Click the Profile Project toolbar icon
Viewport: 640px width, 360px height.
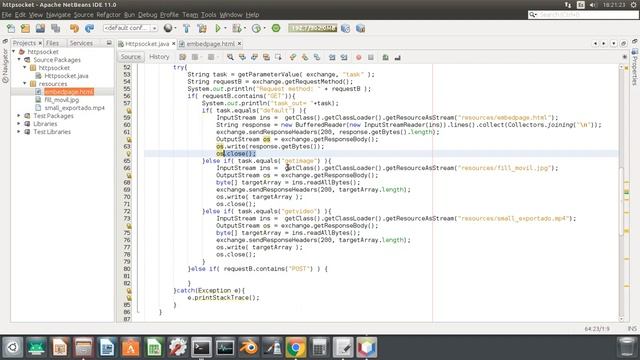point(256,28)
